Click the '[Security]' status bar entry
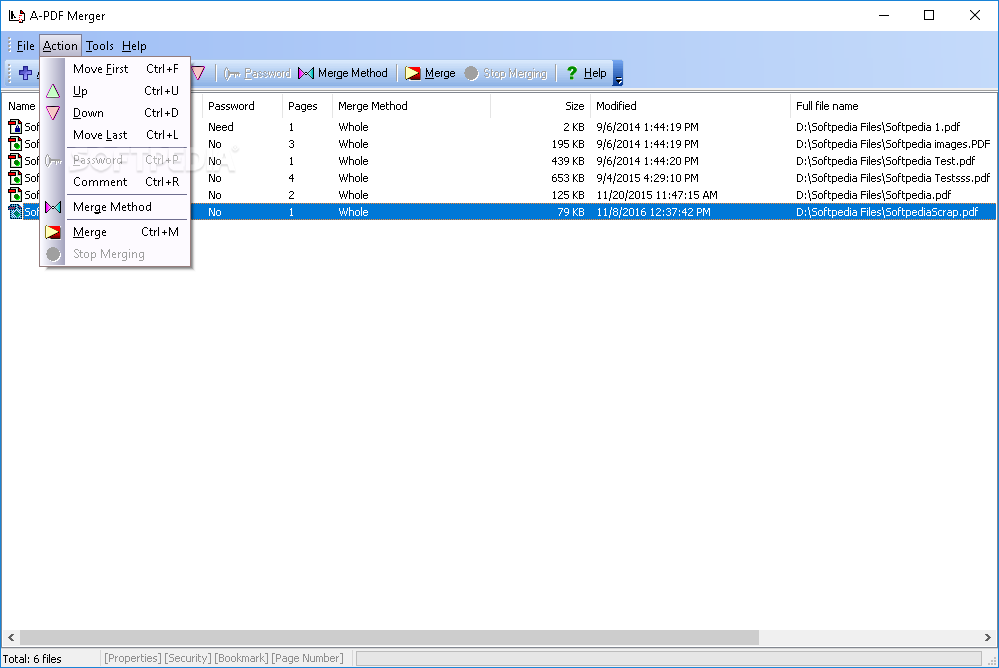This screenshot has width=999, height=668. [x=187, y=658]
